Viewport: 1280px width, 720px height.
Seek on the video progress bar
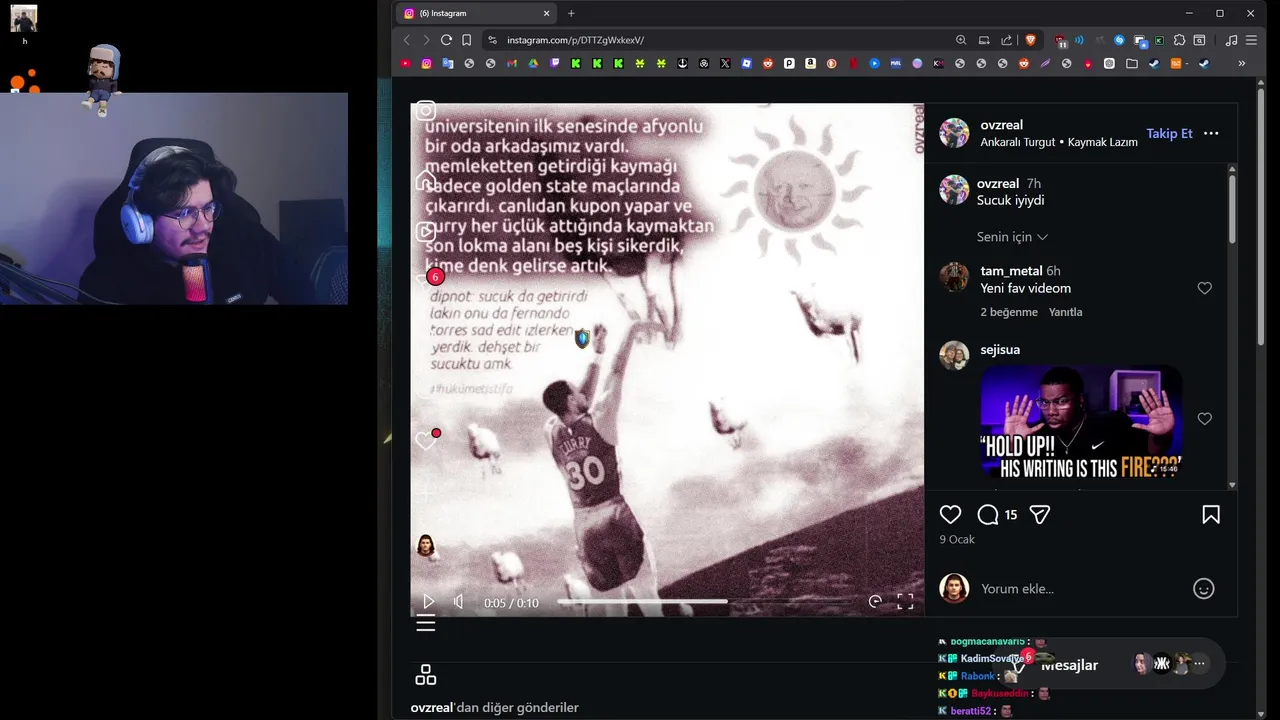click(x=705, y=602)
